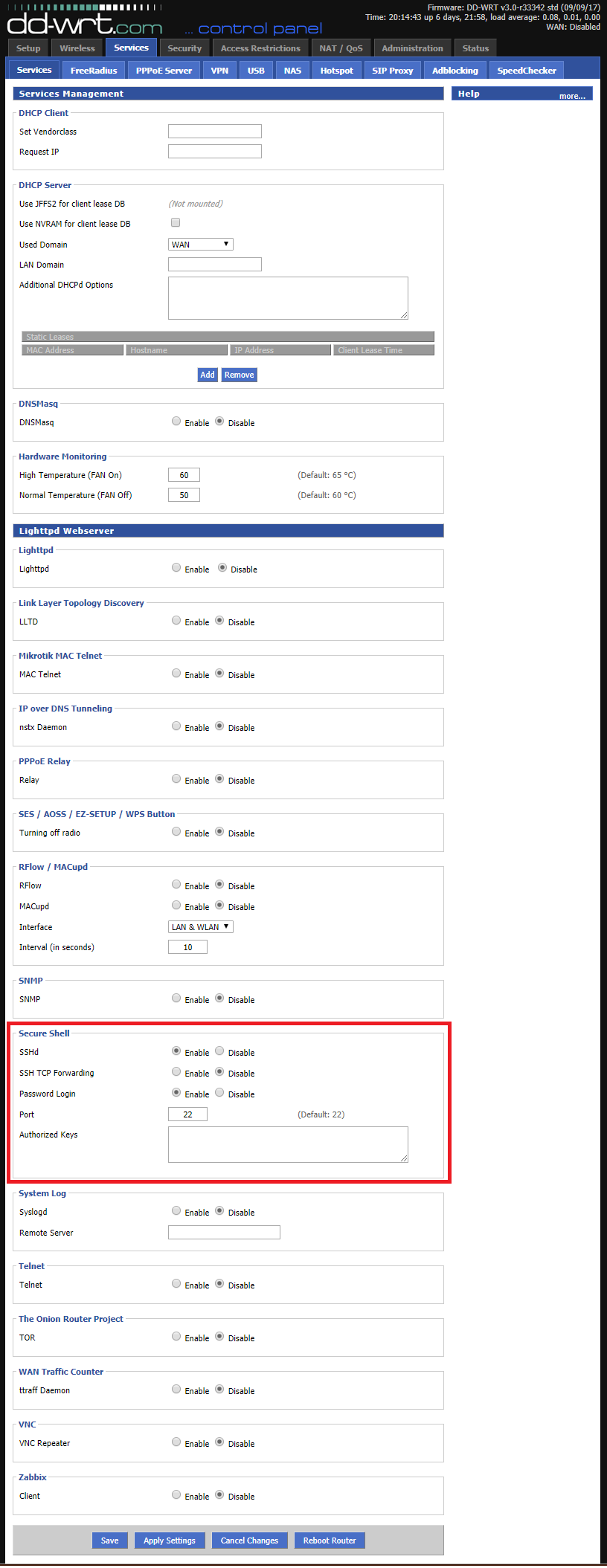Click the Apply Settings button
This screenshot has height=1568, width=607.
coord(170,1540)
